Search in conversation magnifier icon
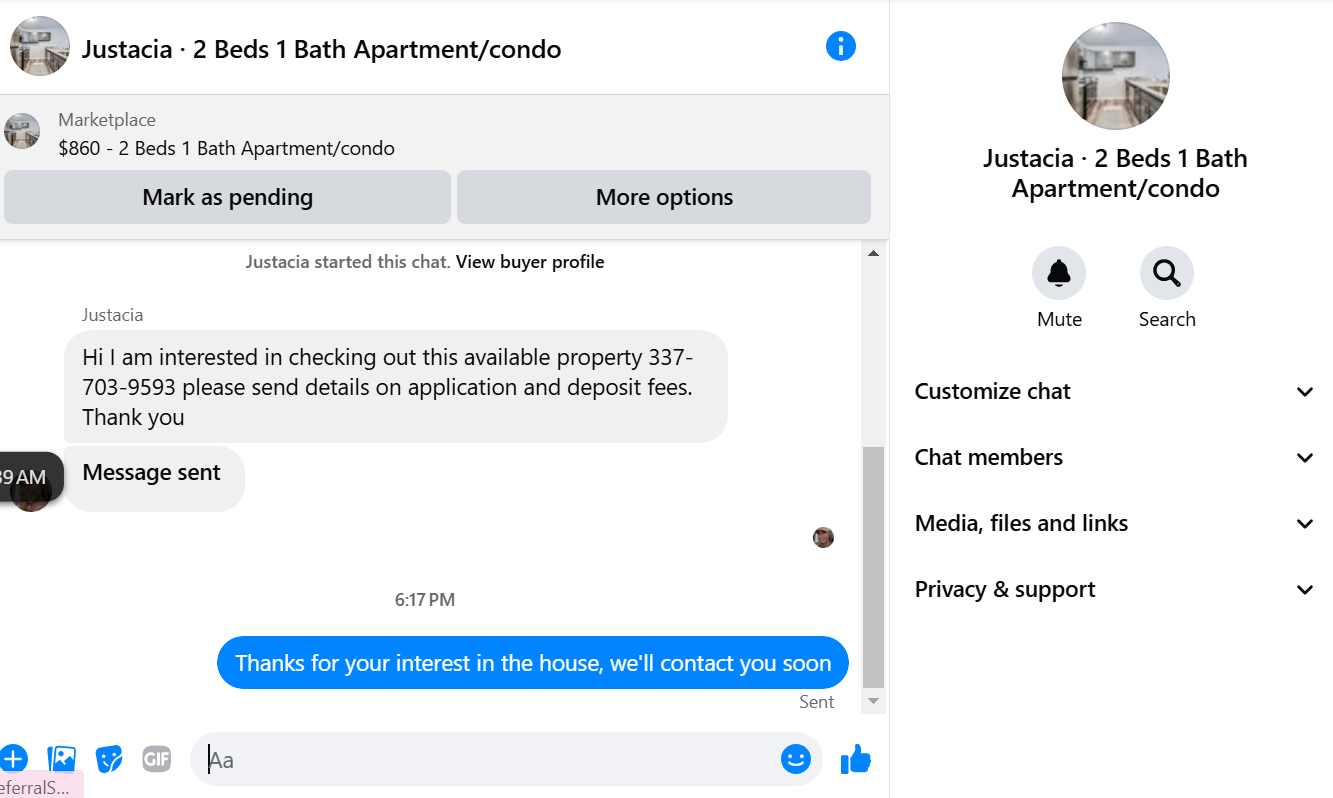 [1166, 273]
